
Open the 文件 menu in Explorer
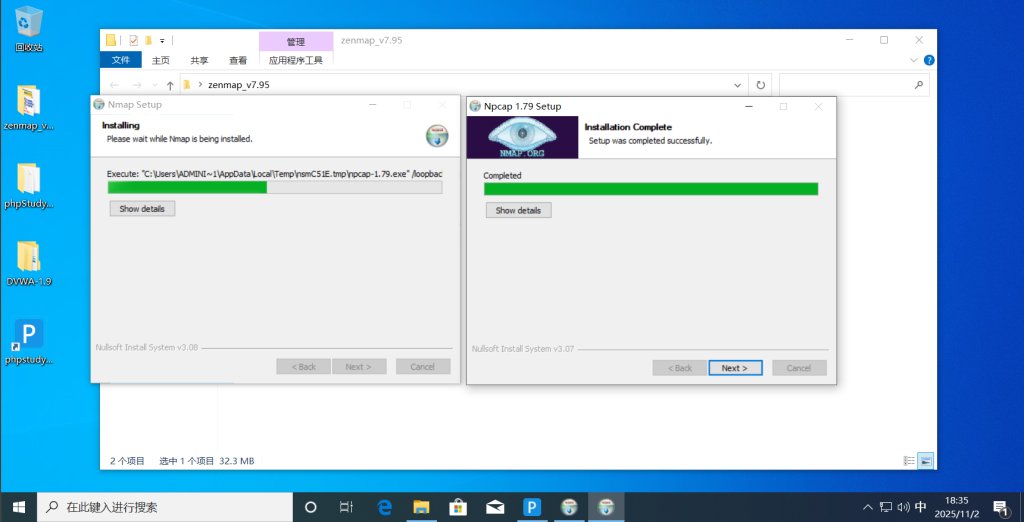(121, 60)
